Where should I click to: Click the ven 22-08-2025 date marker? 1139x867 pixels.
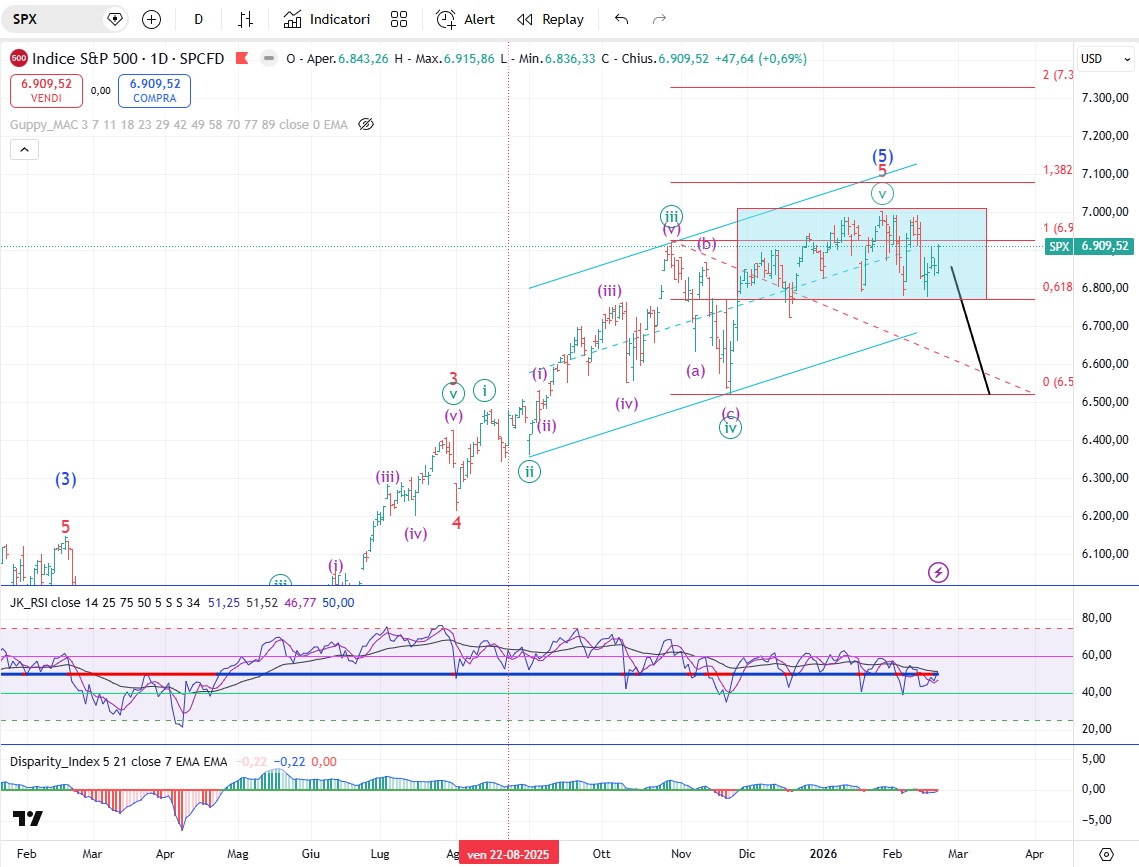tap(508, 854)
